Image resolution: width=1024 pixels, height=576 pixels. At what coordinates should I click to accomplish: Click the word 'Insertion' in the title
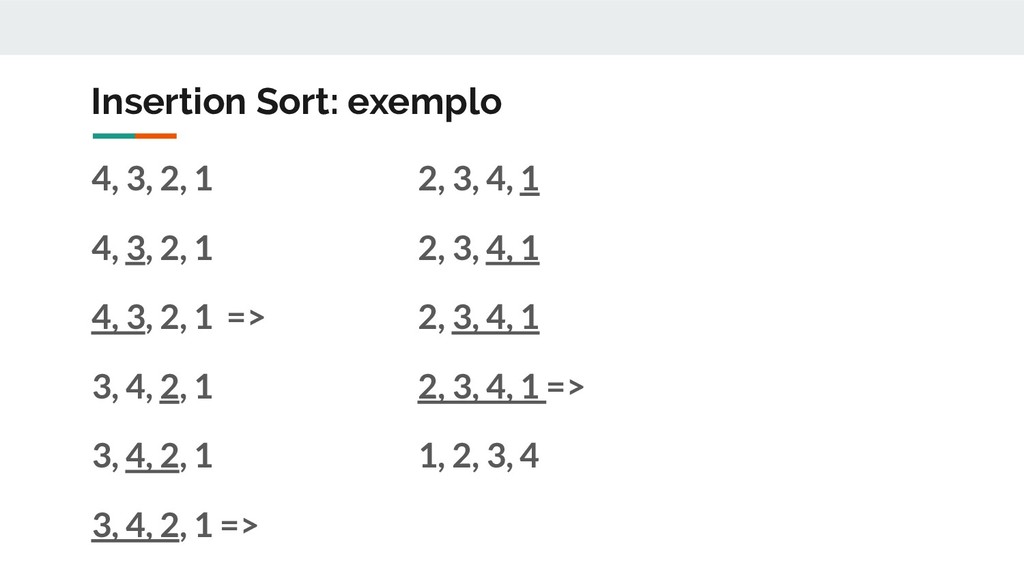168,101
